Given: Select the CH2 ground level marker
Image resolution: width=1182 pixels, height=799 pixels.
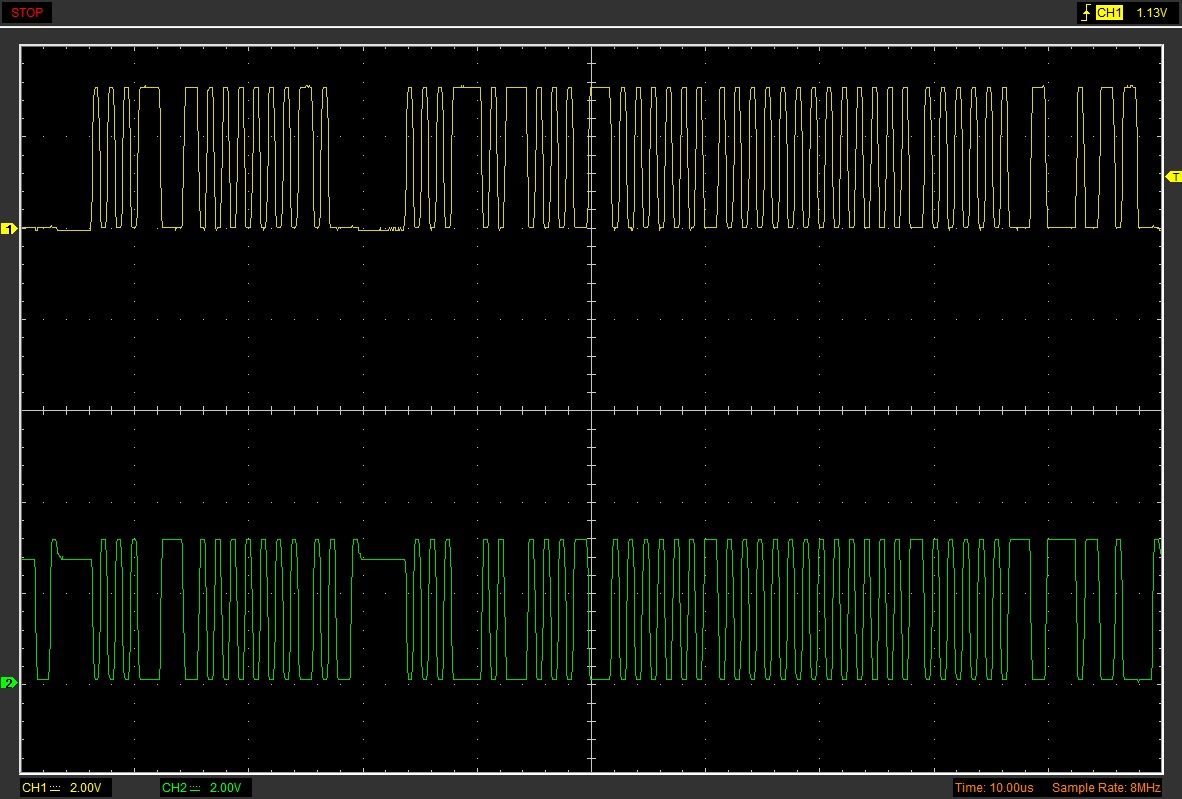Looking at the screenshot, I should click(x=9, y=683).
